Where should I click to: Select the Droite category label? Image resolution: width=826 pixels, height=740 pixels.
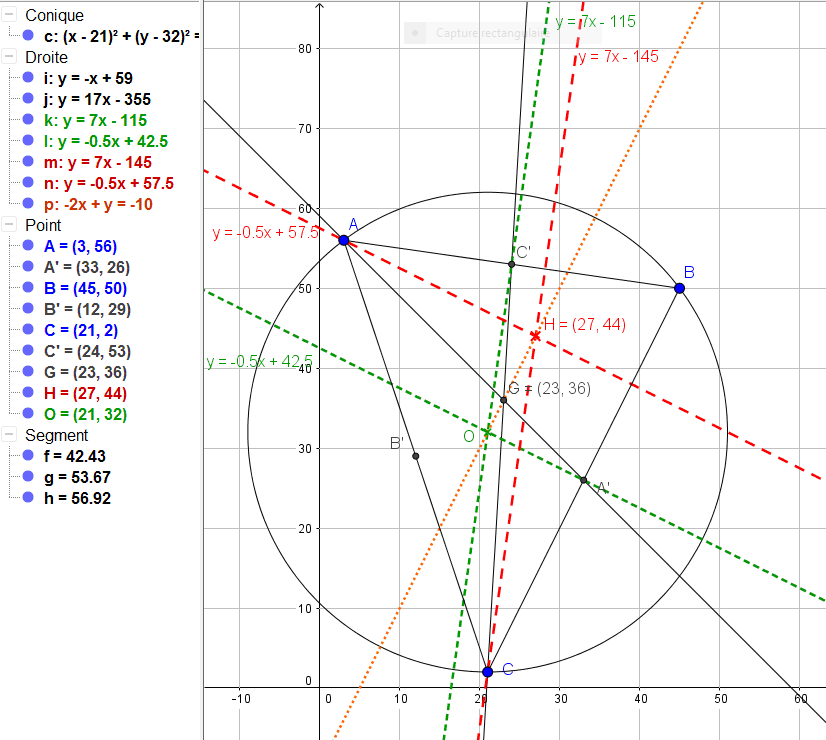coord(46,57)
